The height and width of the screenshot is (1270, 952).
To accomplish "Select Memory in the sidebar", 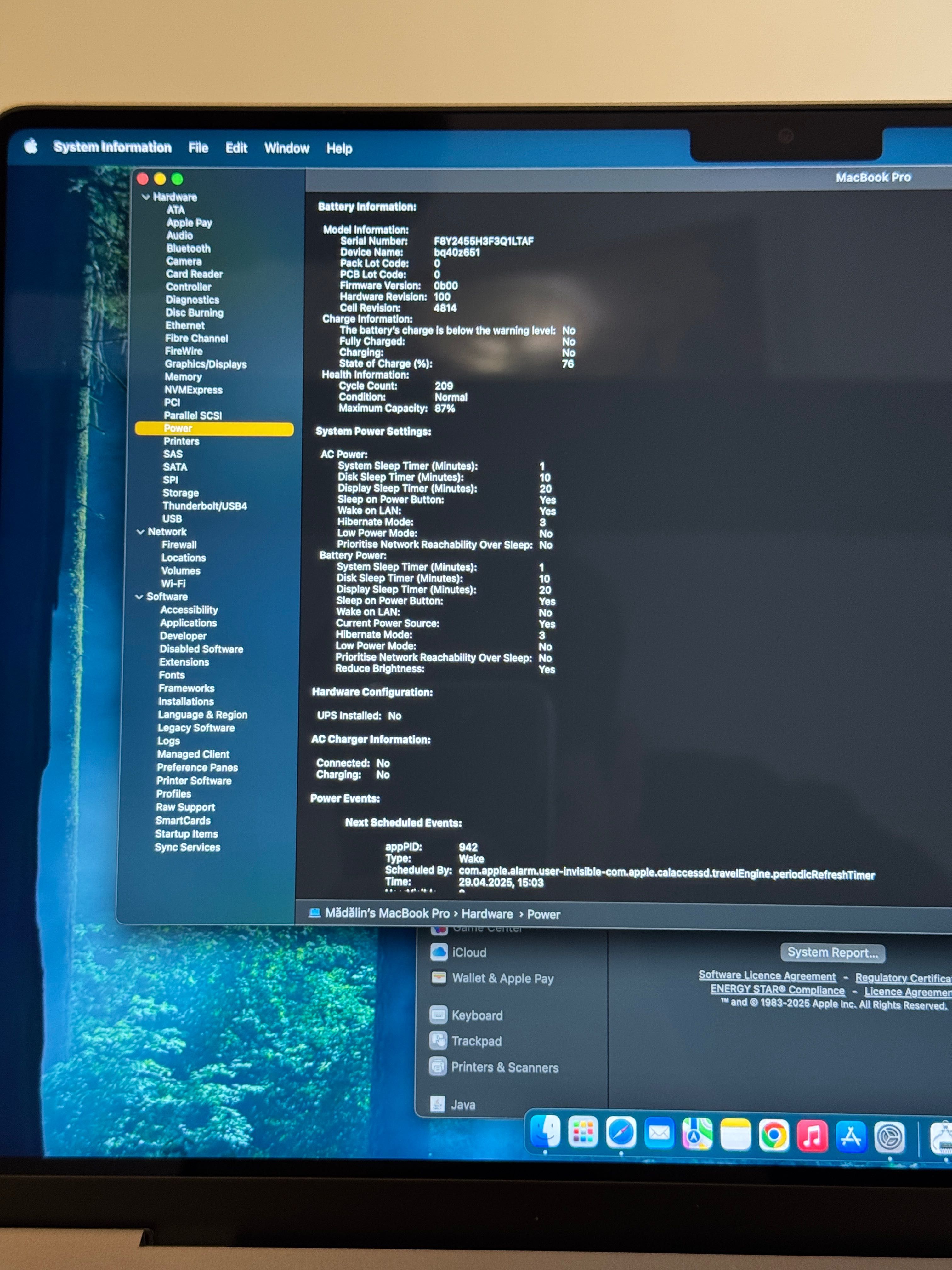I will (x=183, y=377).
